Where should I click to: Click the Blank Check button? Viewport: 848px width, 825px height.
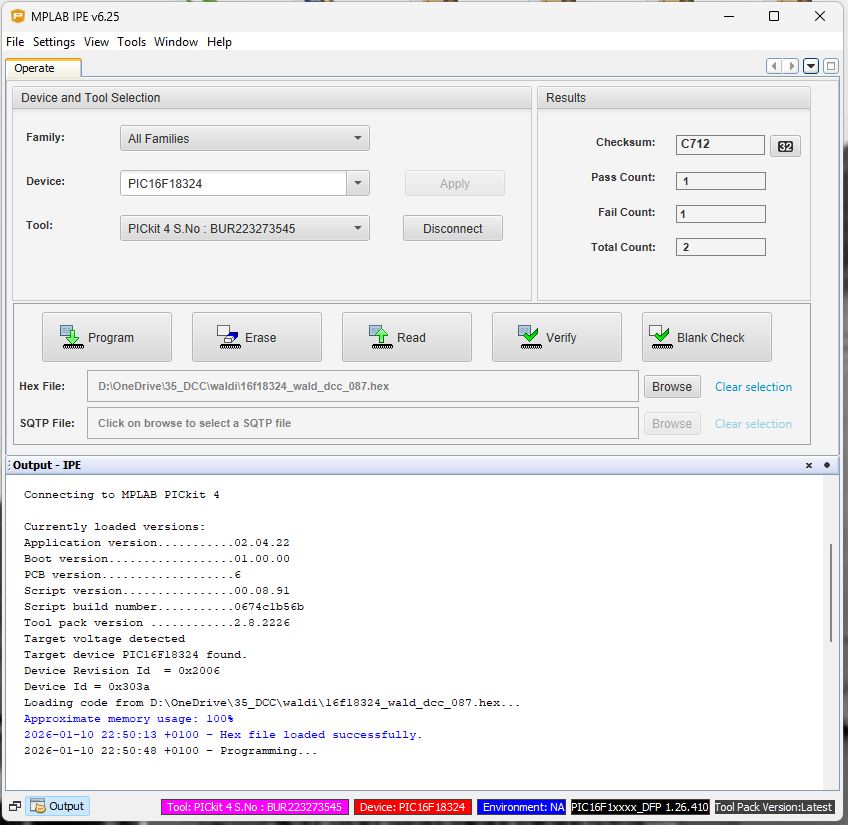(x=707, y=337)
